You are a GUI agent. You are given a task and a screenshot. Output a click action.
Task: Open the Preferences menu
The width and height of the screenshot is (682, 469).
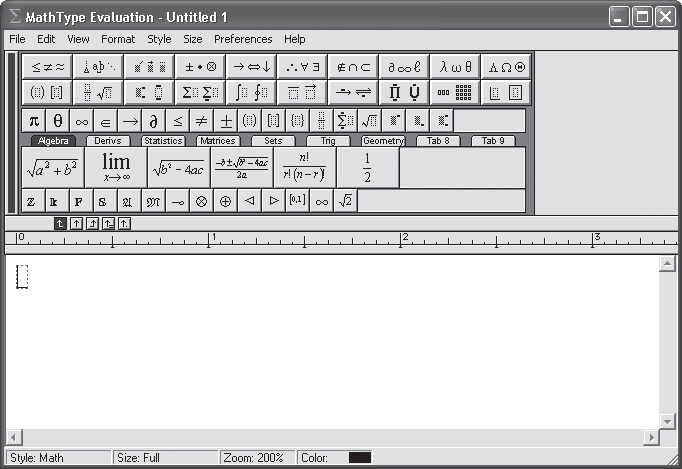pos(243,39)
